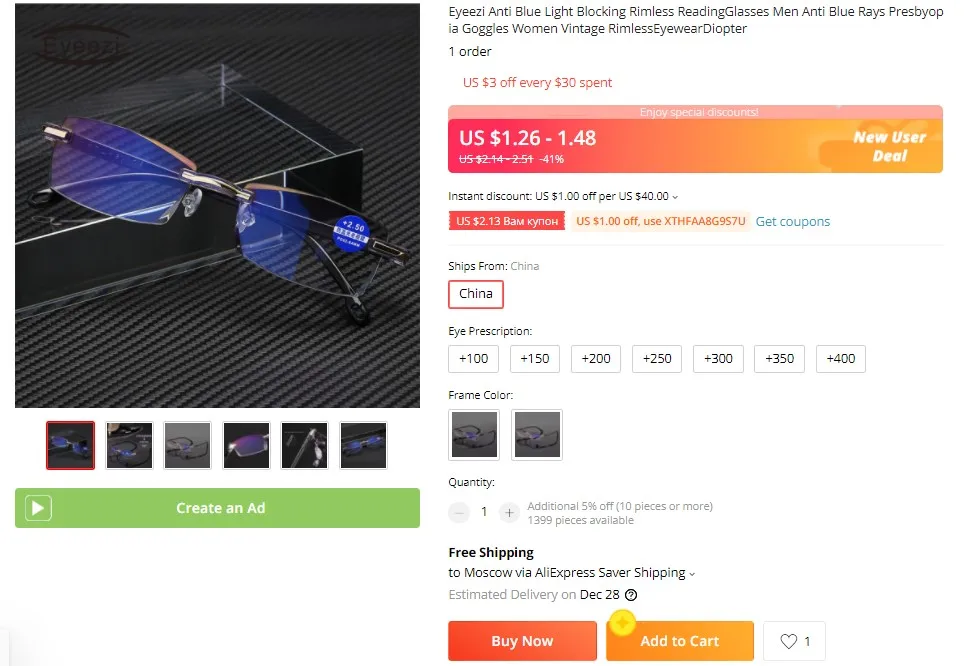Choose the first frame color swatch

474,435
